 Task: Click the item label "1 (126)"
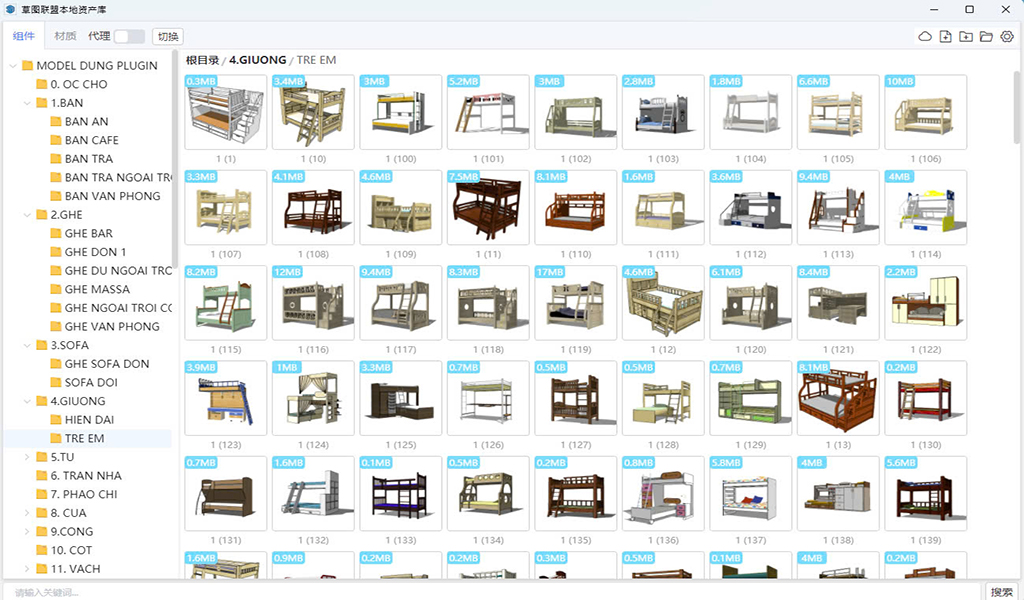(x=488, y=445)
